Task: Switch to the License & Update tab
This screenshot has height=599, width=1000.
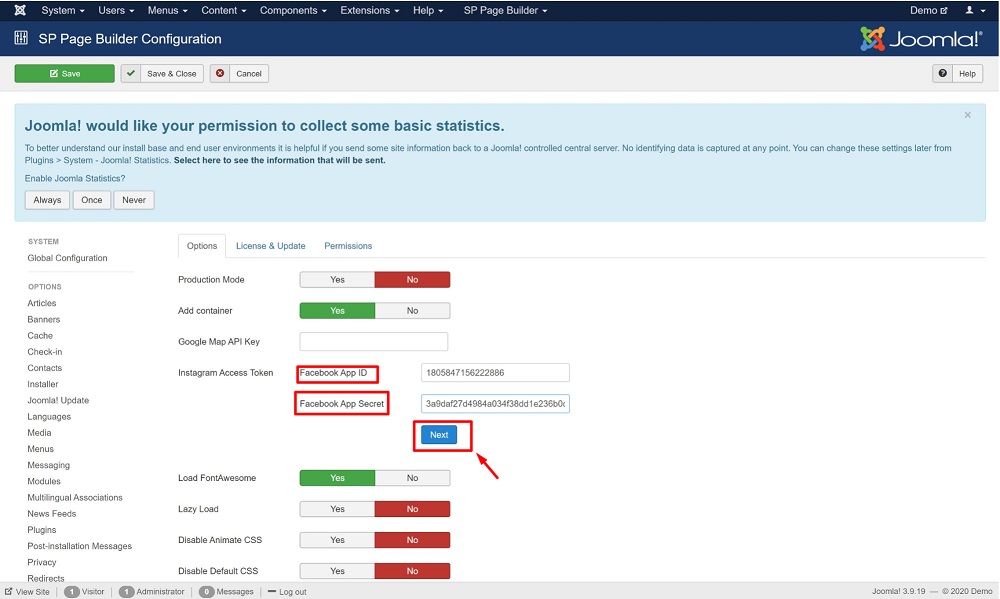Action: 270,246
